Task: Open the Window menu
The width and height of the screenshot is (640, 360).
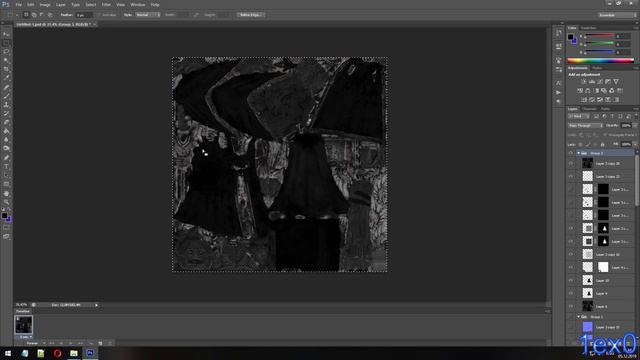Action: (138, 5)
